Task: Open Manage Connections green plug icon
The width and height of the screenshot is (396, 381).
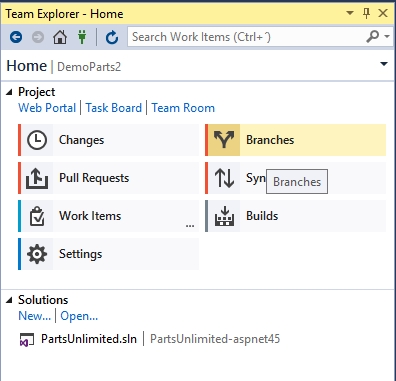Action: click(x=82, y=37)
